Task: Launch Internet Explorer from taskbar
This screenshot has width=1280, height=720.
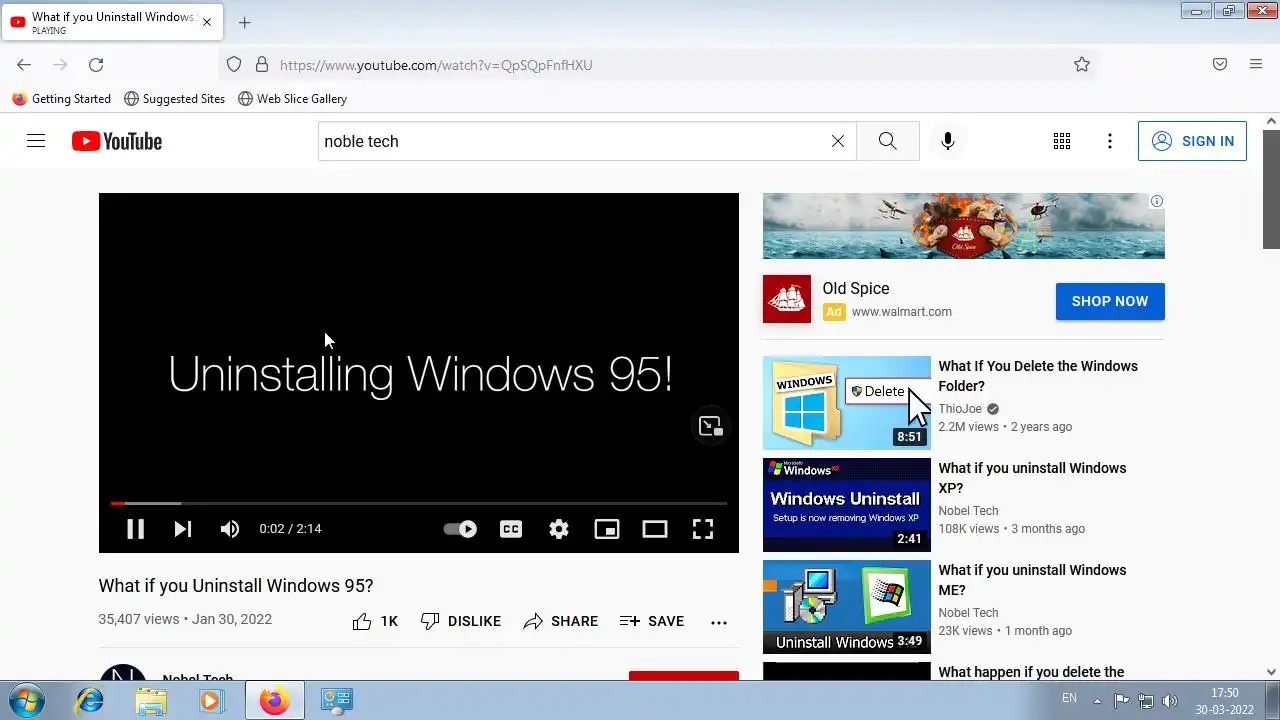Action: tap(90, 701)
